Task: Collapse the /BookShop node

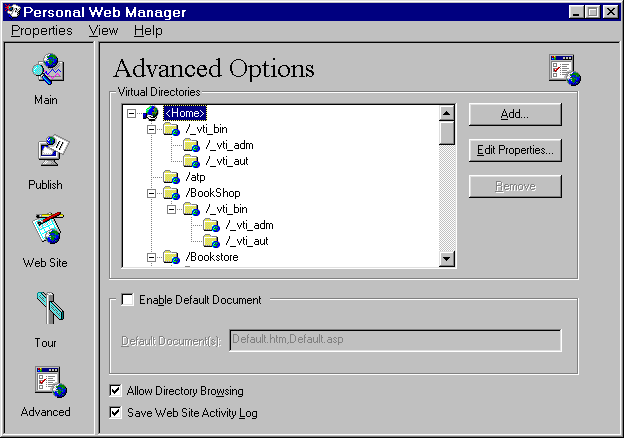Action: (x=151, y=193)
